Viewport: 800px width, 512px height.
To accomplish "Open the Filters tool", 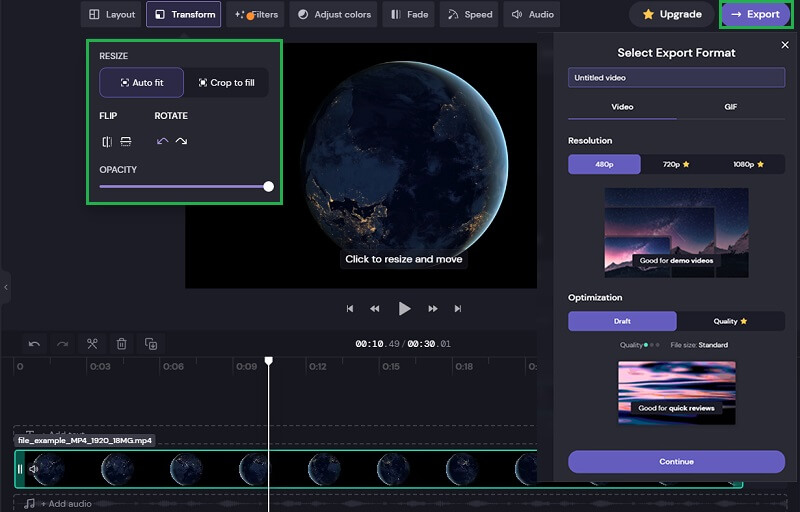I will [256, 14].
